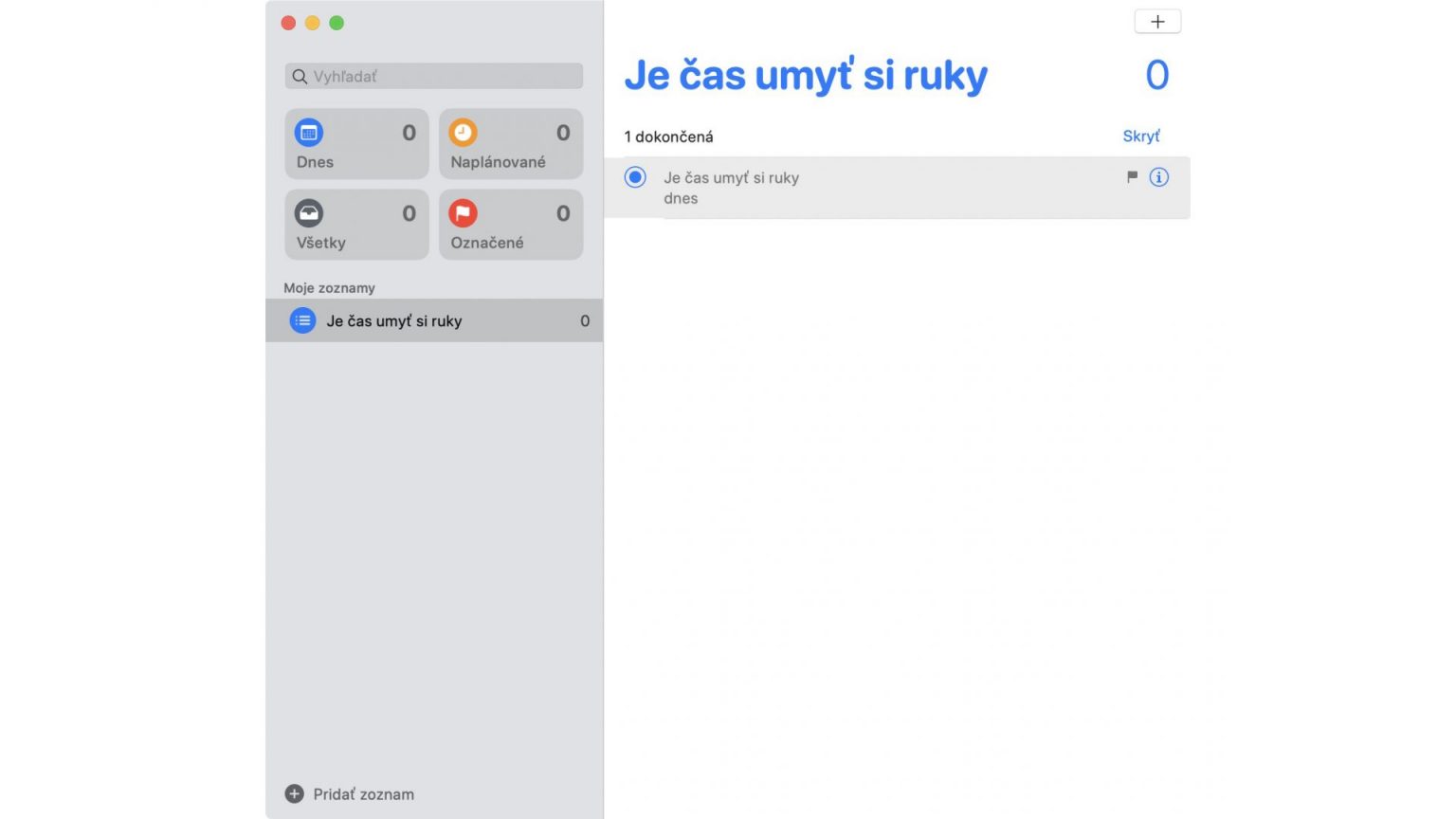Click Skryť to hide completed reminders
The width and height of the screenshot is (1456, 819).
click(1141, 136)
